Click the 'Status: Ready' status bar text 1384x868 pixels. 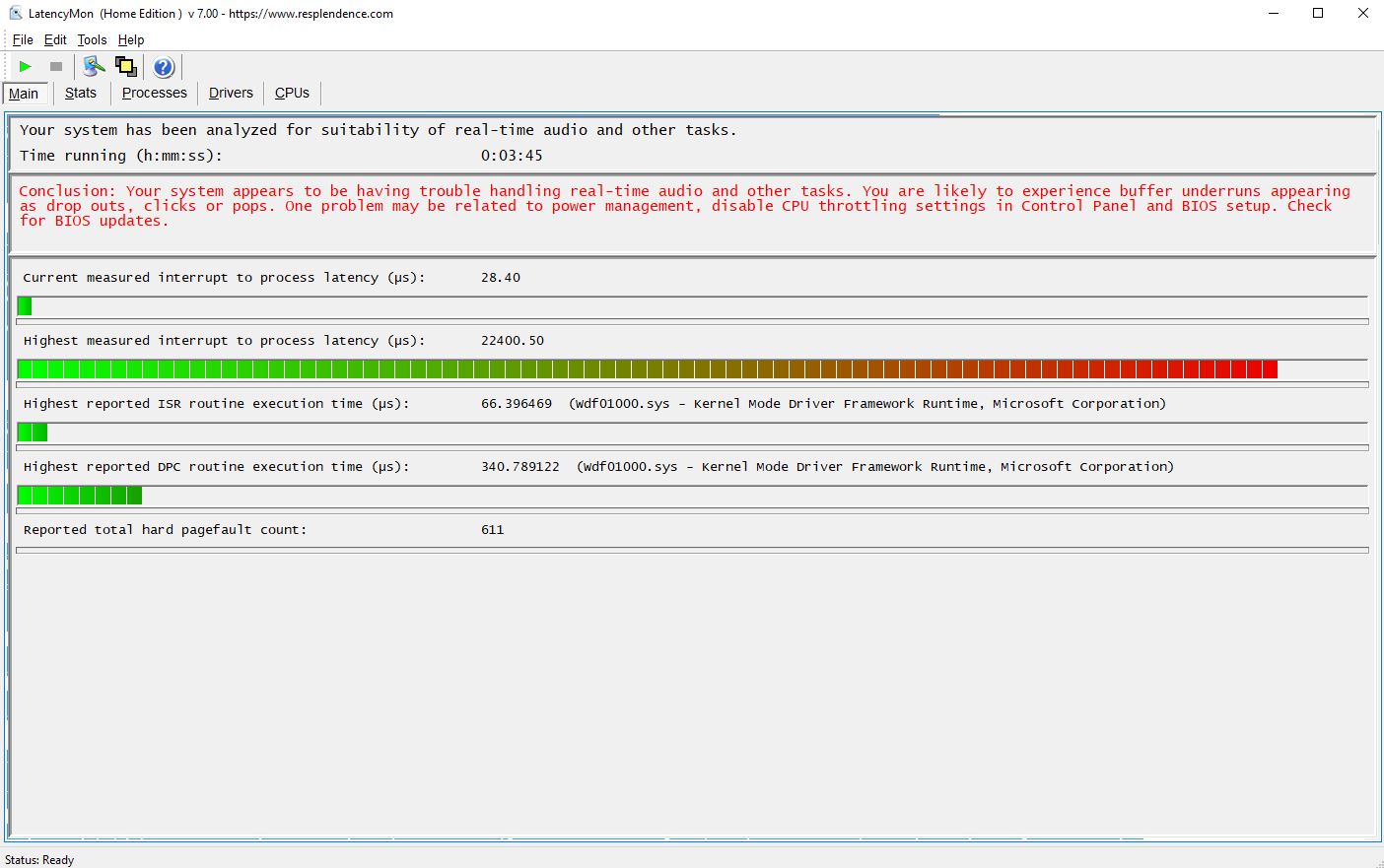39,860
